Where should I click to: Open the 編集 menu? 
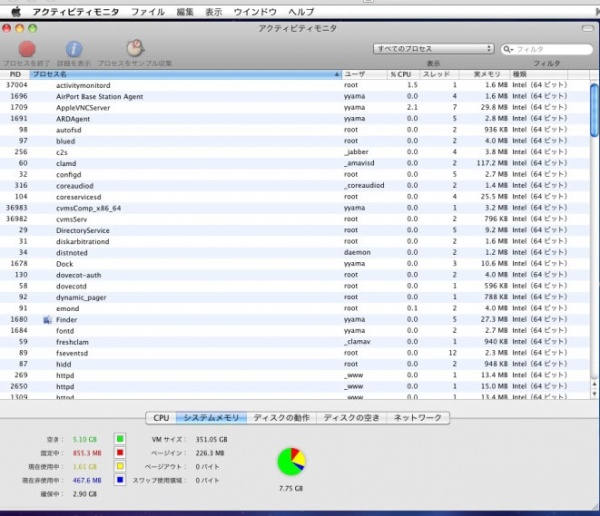[185, 12]
